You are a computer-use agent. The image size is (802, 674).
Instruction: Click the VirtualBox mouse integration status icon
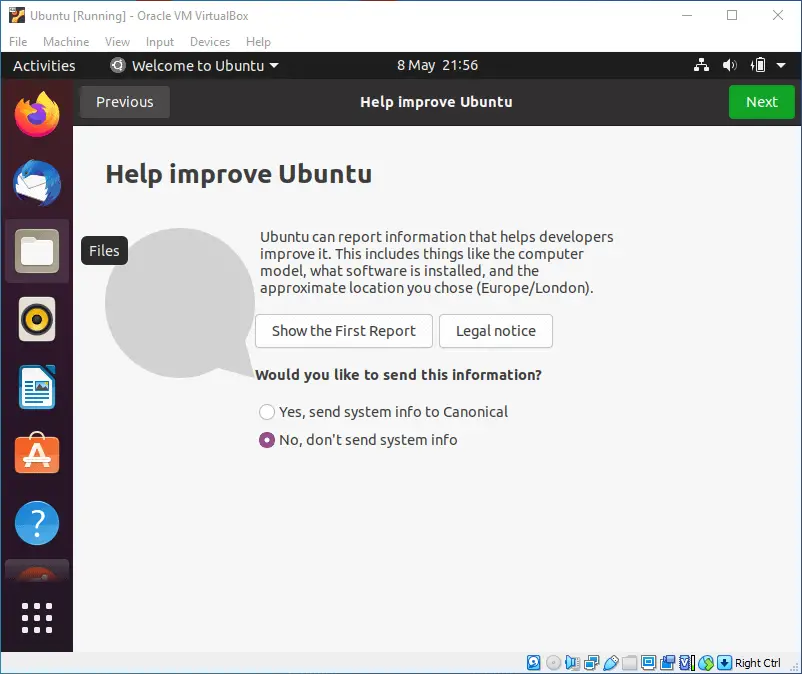pos(706,663)
